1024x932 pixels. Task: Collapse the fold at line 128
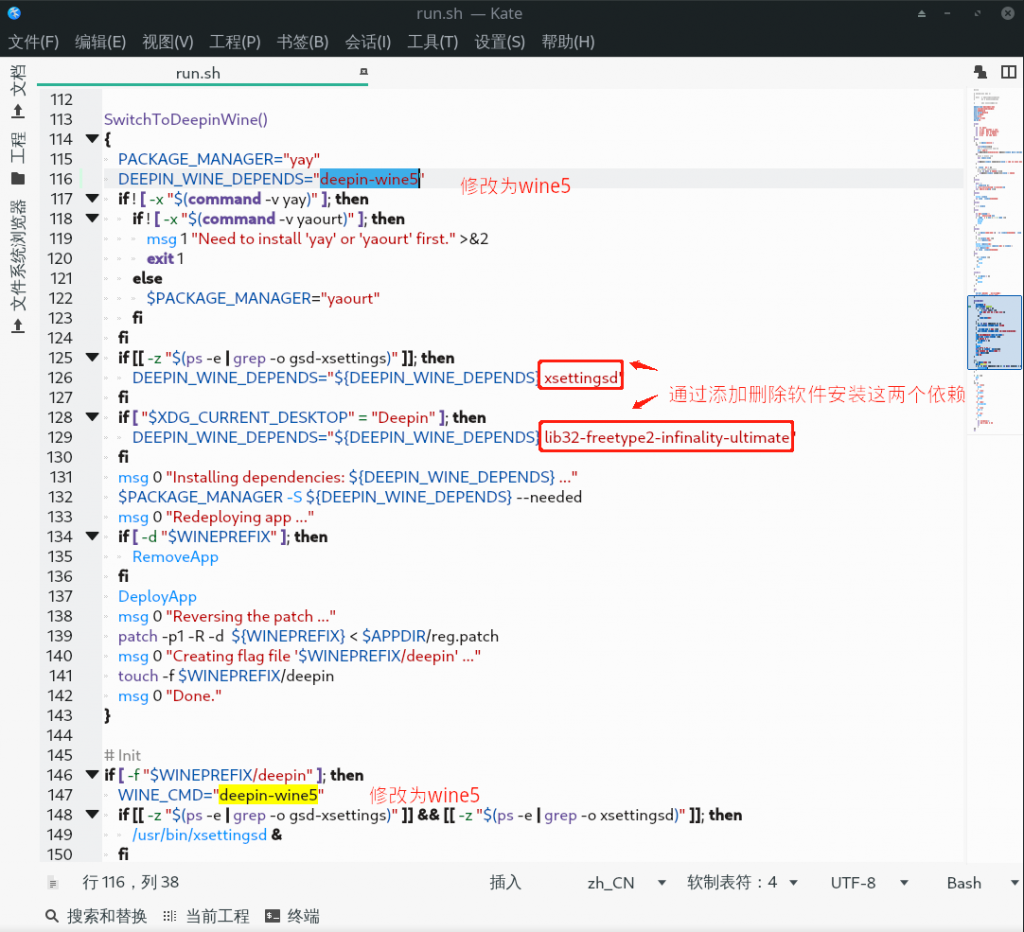pos(92,417)
